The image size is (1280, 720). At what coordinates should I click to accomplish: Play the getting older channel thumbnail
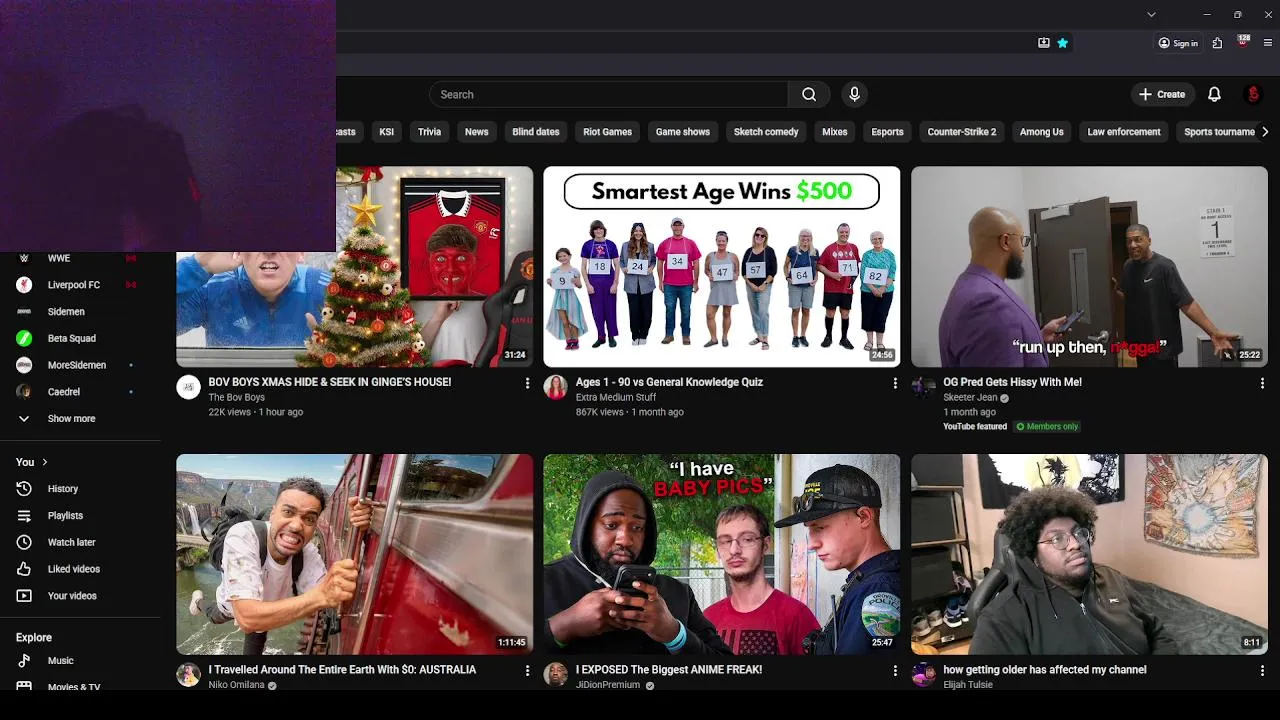click(x=1089, y=554)
